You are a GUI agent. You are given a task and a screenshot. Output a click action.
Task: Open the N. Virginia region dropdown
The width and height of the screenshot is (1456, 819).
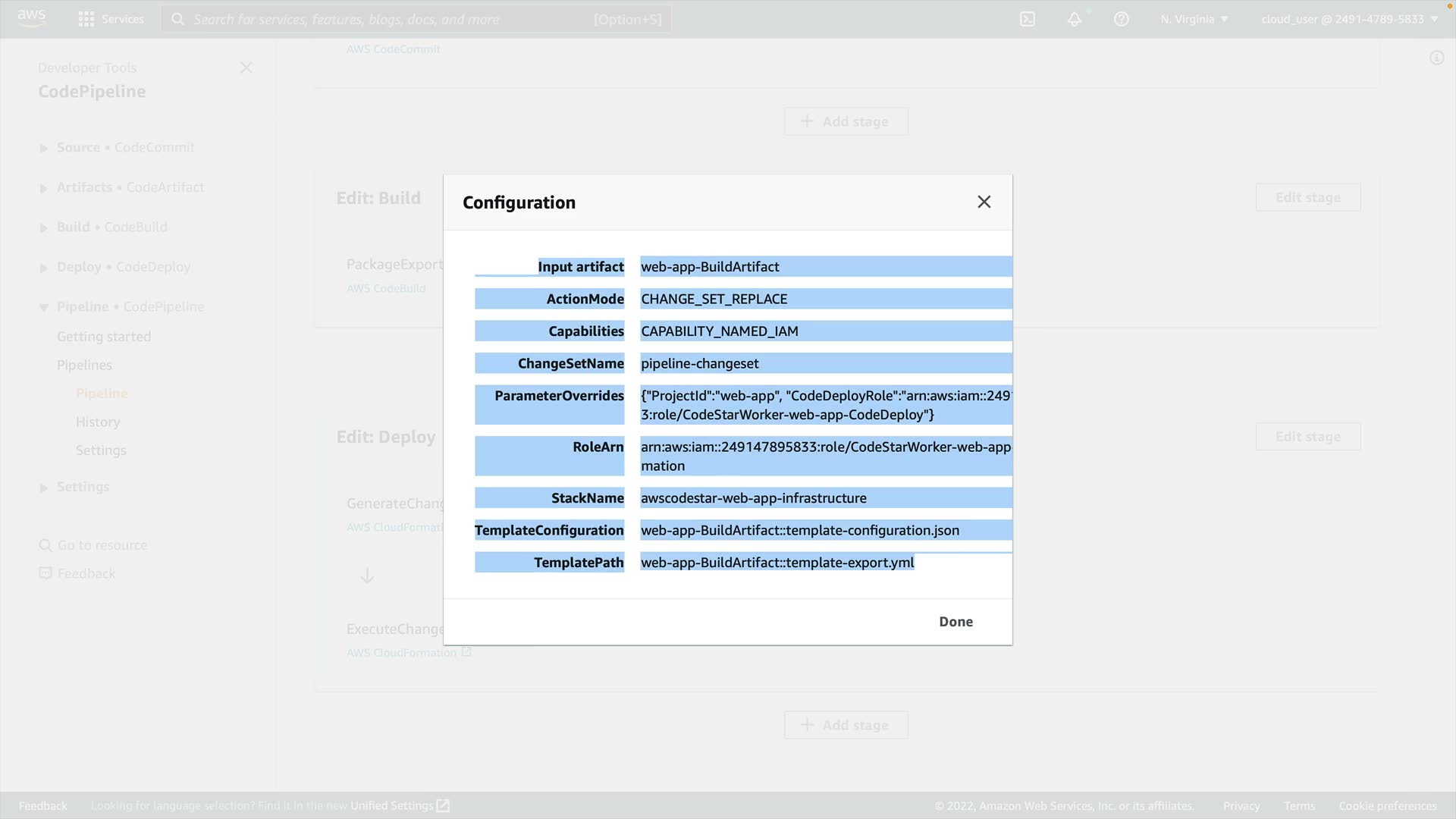pos(1194,19)
